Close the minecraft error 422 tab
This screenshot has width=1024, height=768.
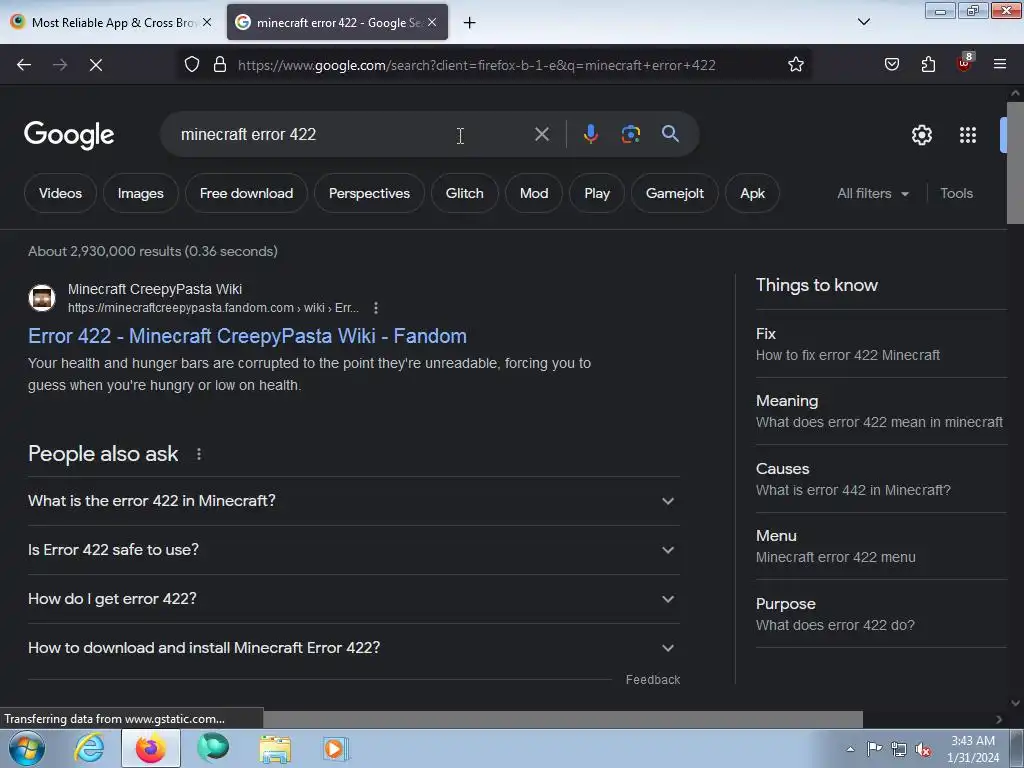[432, 22]
